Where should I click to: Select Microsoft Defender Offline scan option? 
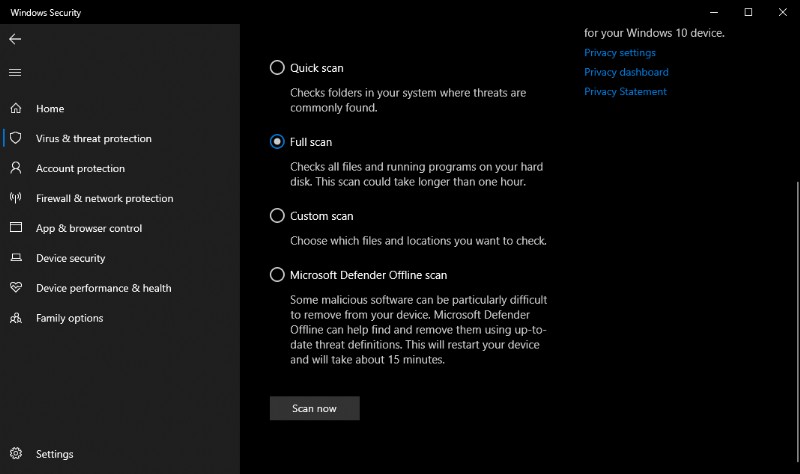[277, 275]
